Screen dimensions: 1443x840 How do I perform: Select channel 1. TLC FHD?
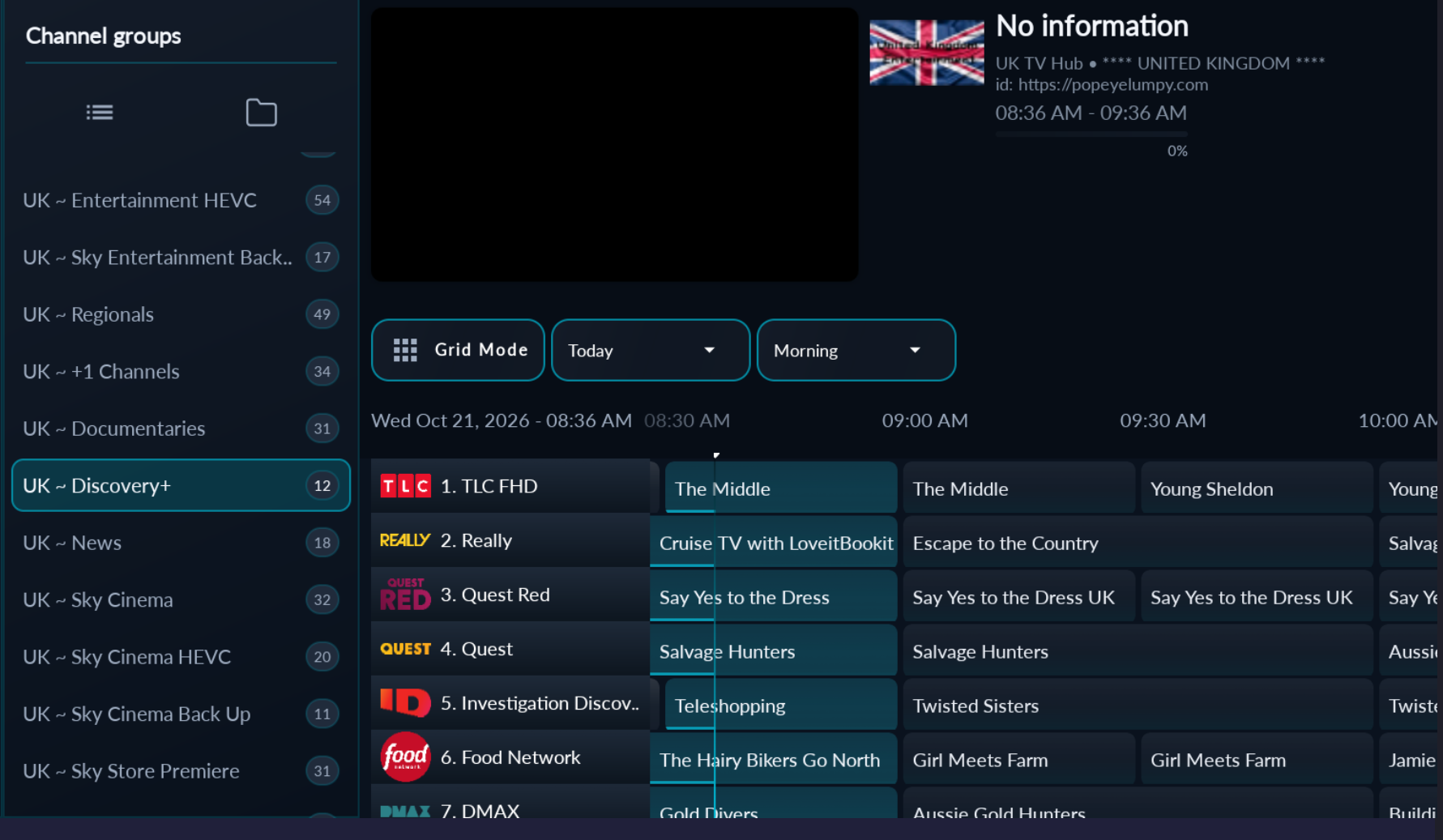pos(510,486)
